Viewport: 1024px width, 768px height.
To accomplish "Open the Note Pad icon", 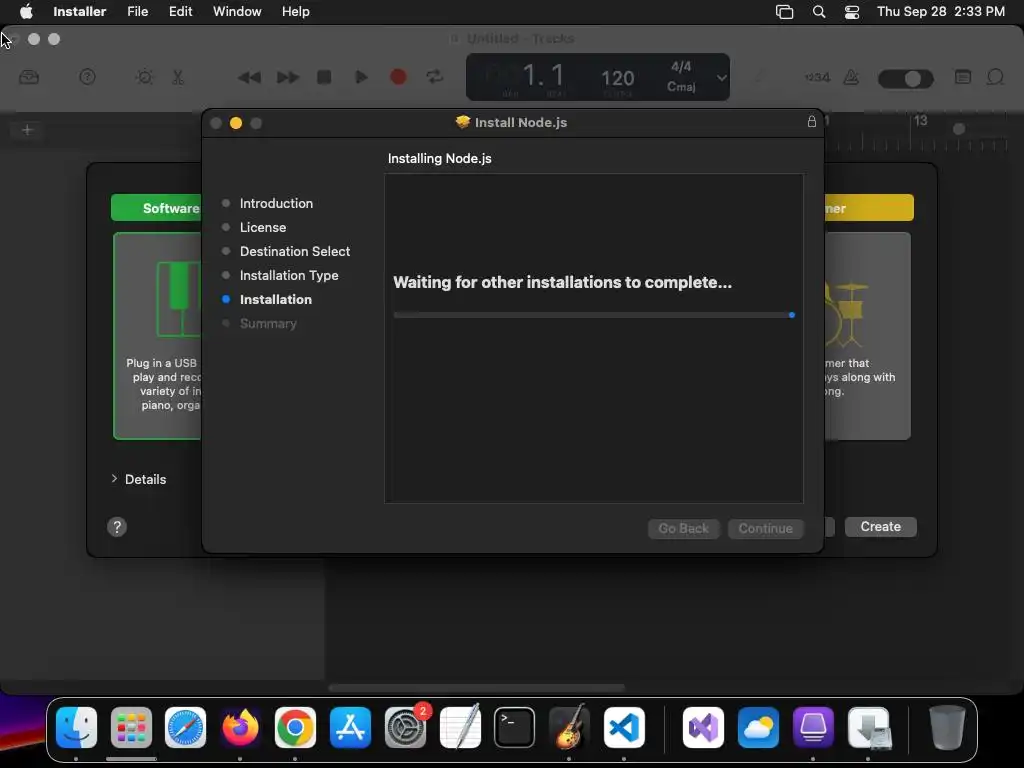I will click(963, 77).
